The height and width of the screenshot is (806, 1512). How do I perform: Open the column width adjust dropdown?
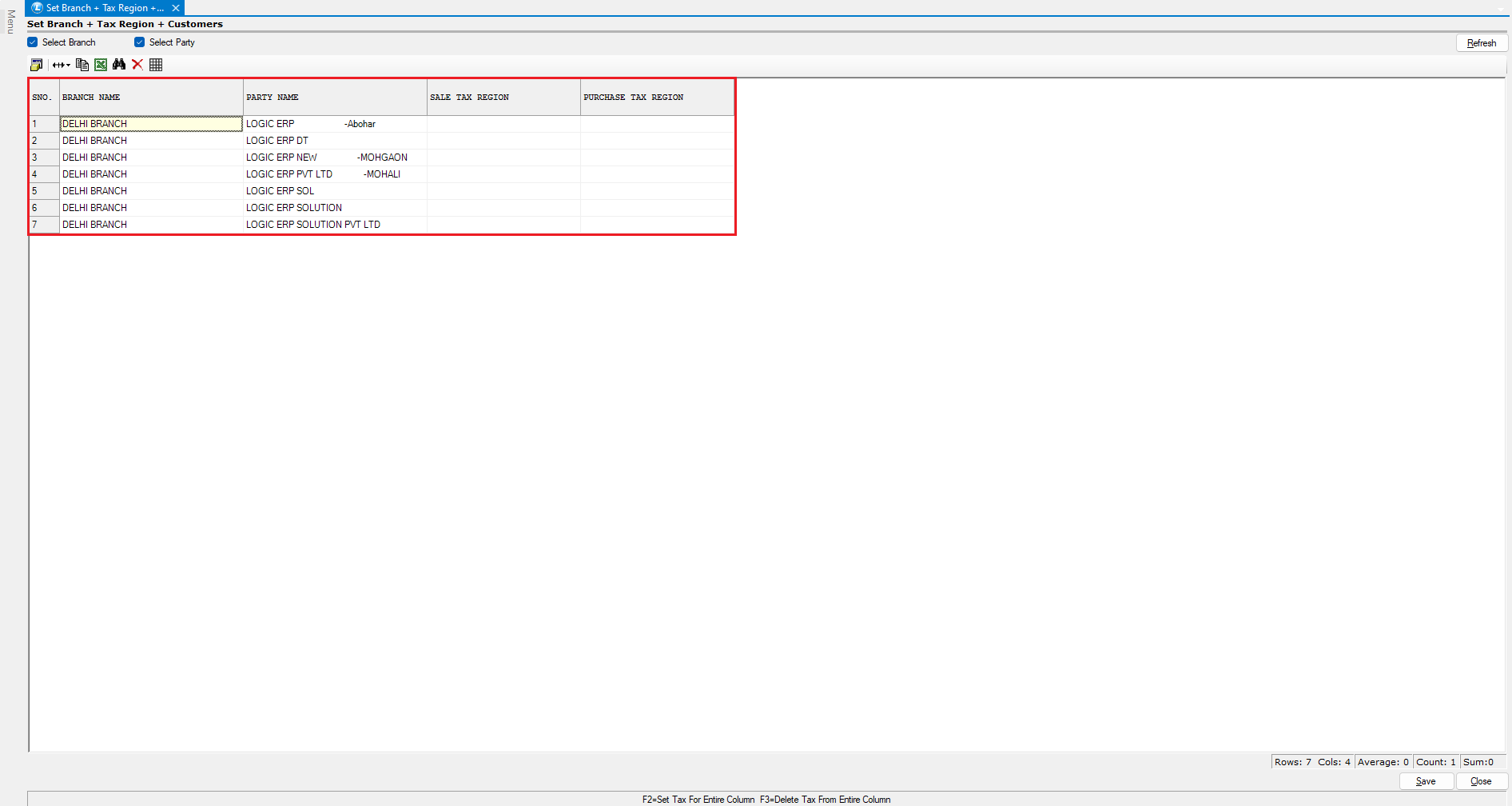point(61,65)
